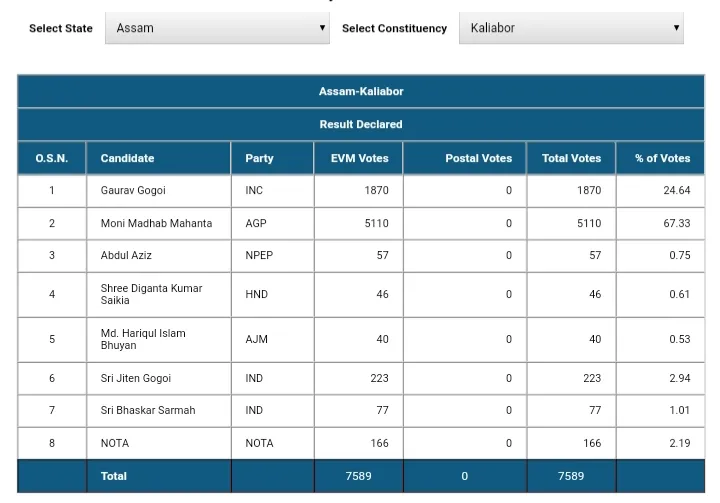Viewport: 720px width, 503px height.
Task: Click the arrow on the Kaliabor dropdown
Action: [x=676, y=28]
